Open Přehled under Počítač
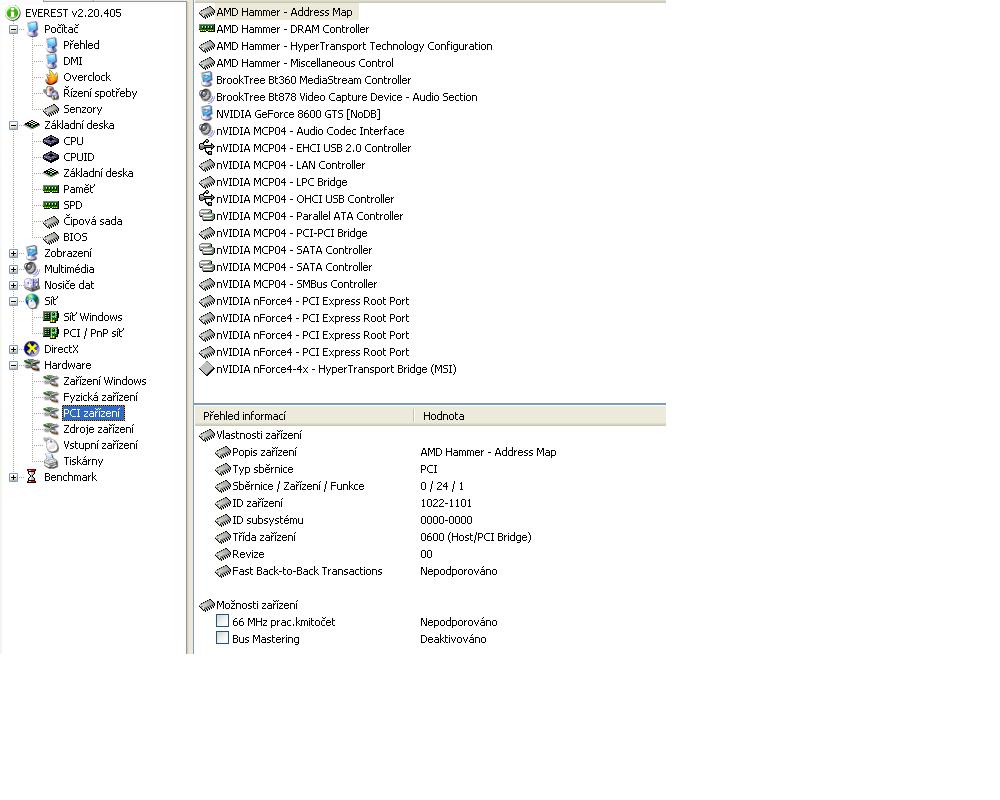 pyautogui.click(x=81, y=45)
